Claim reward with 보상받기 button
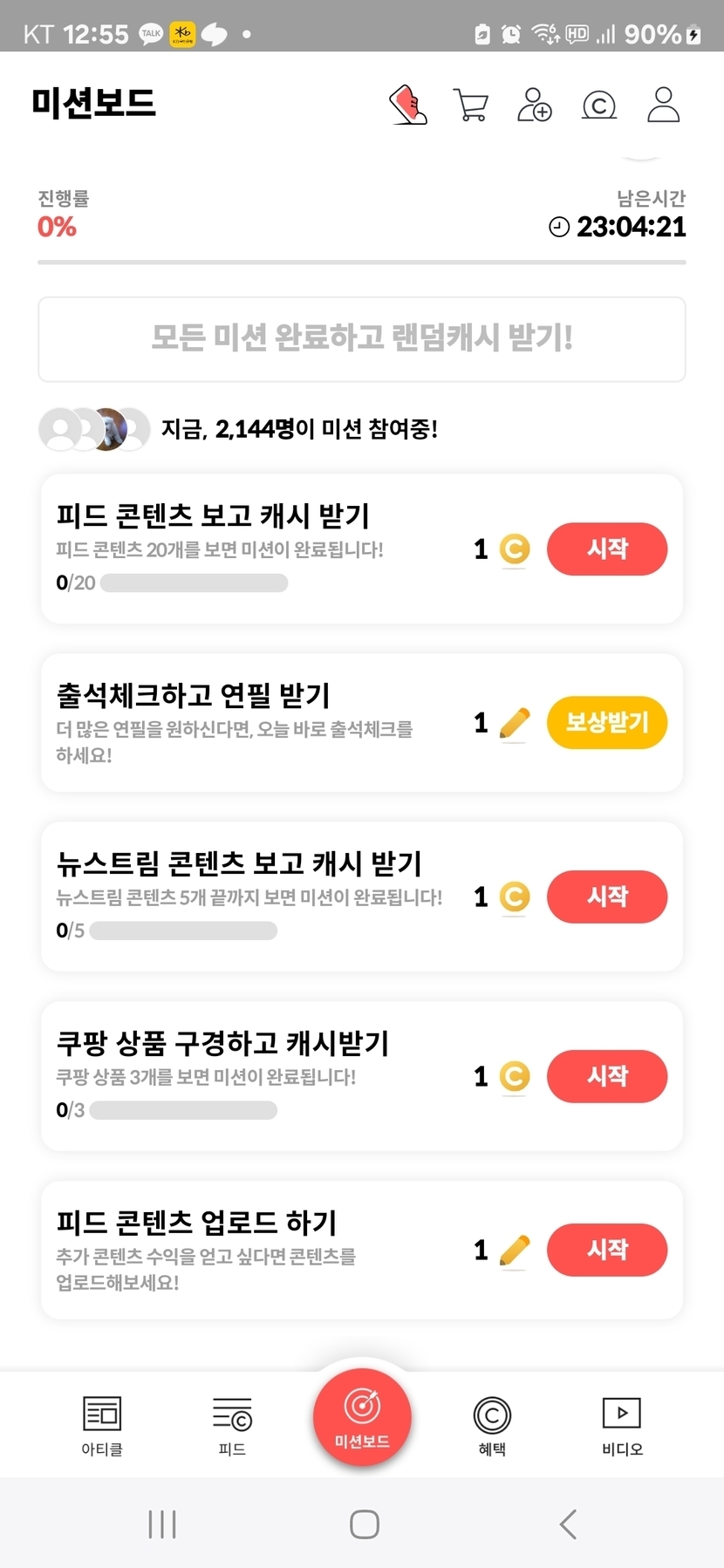724x1568 pixels. coord(607,723)
